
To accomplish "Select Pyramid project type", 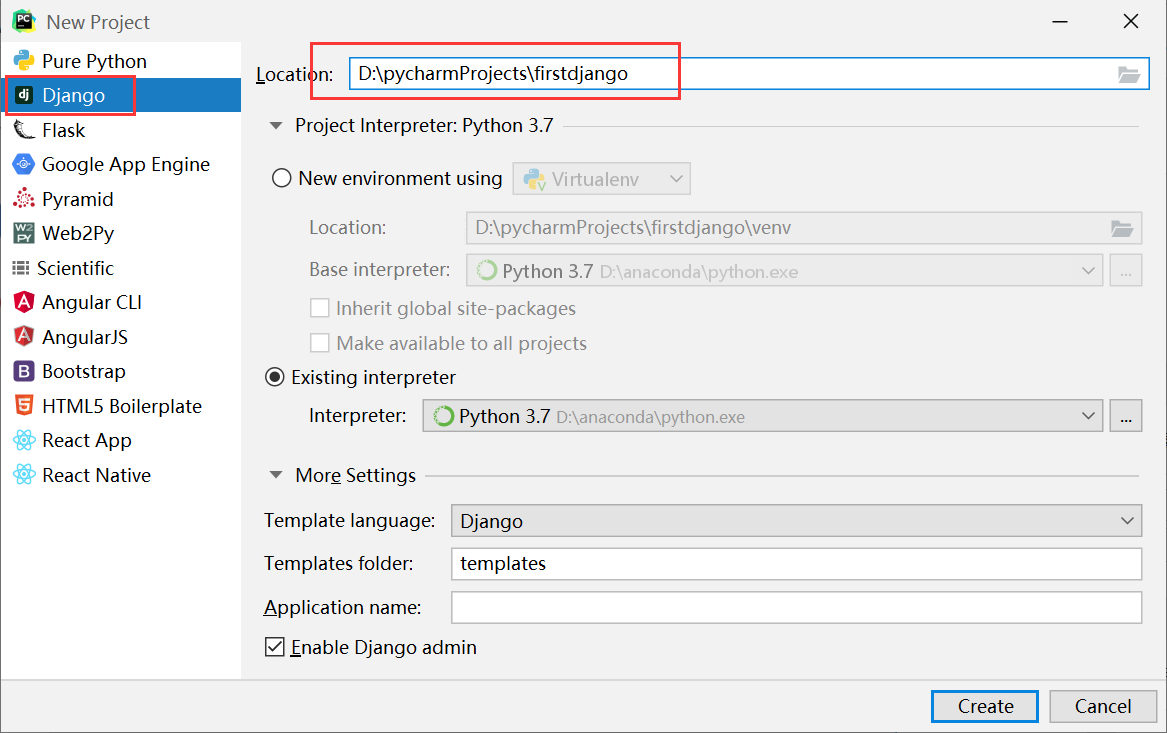I will click(121, 199).
